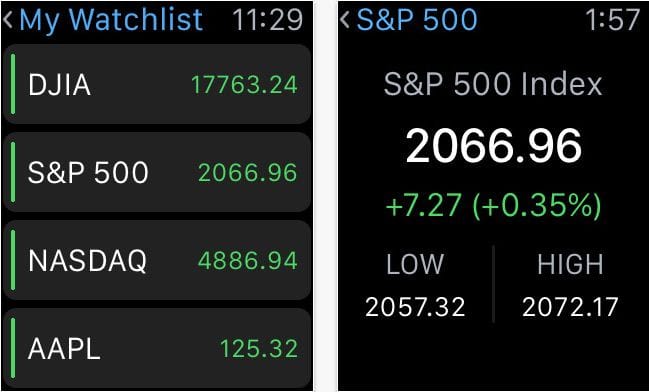This screenshot has width=649, height=392.
Task: Click the blue S&P 500 header title
Action: coord(417,19)
